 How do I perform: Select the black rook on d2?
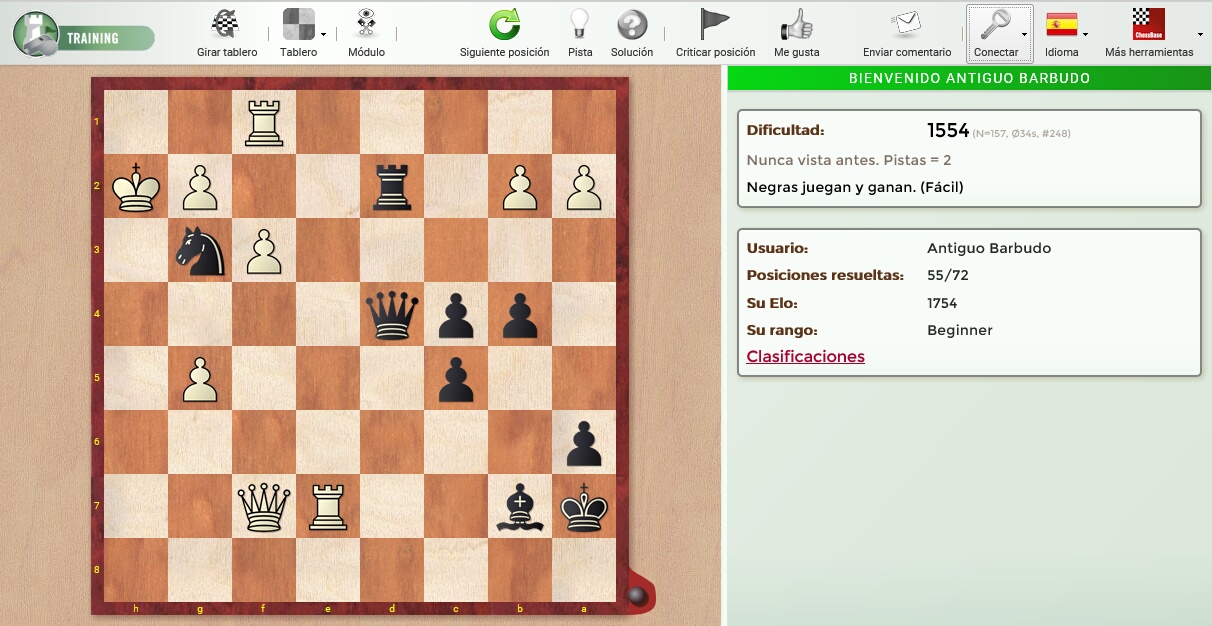click(x=392, y=186)
